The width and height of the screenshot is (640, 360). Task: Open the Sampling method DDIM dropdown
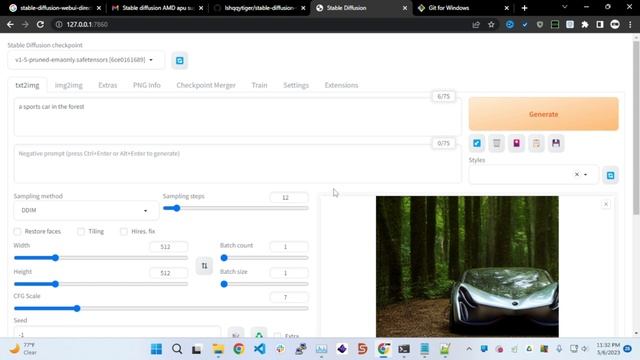(x=85, y=210)
